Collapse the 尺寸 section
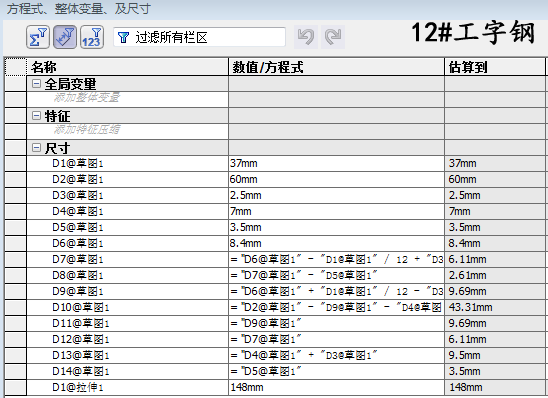The width and height of the screenshot is (548, 398). click(36, 148)
